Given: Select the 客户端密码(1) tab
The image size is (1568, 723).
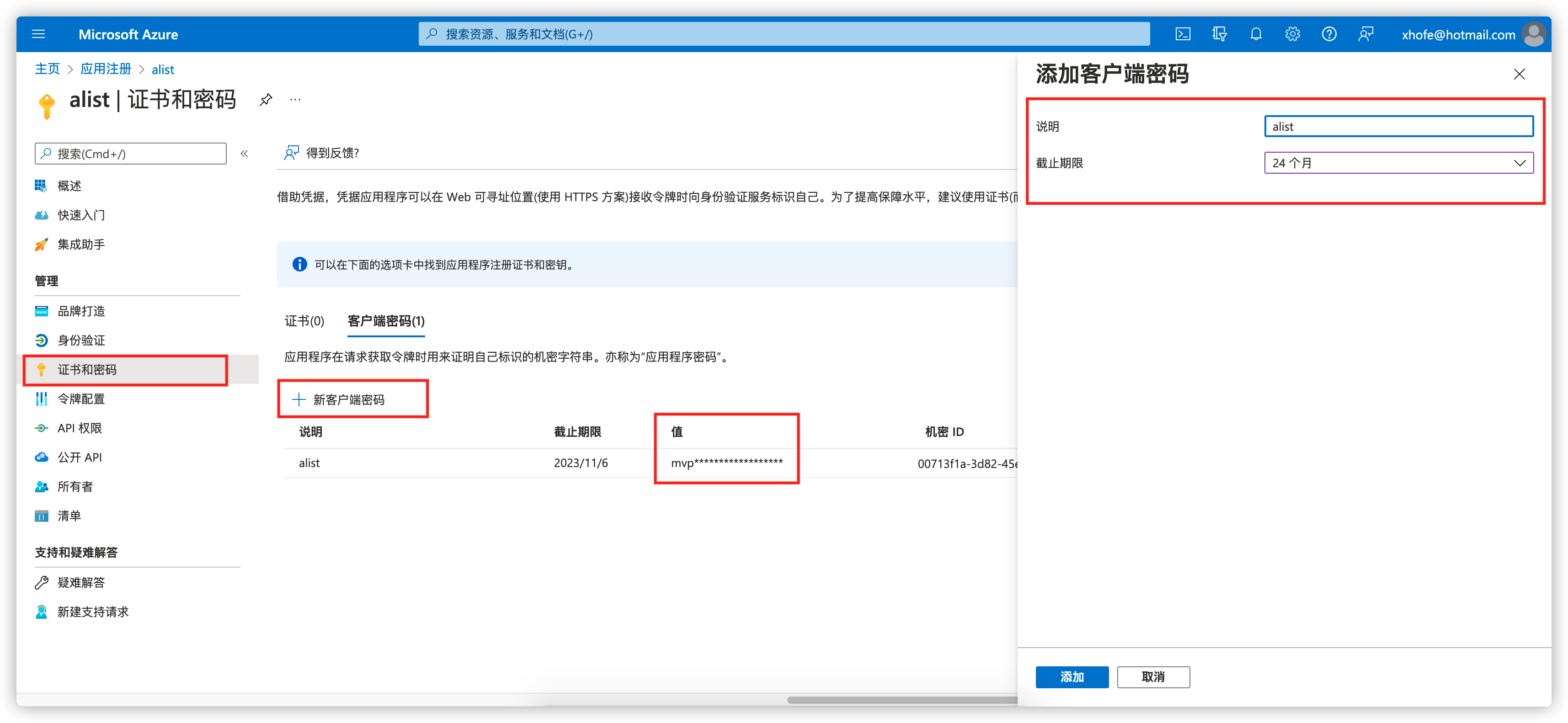Looking at the screenshot, I should coord(386,321).
